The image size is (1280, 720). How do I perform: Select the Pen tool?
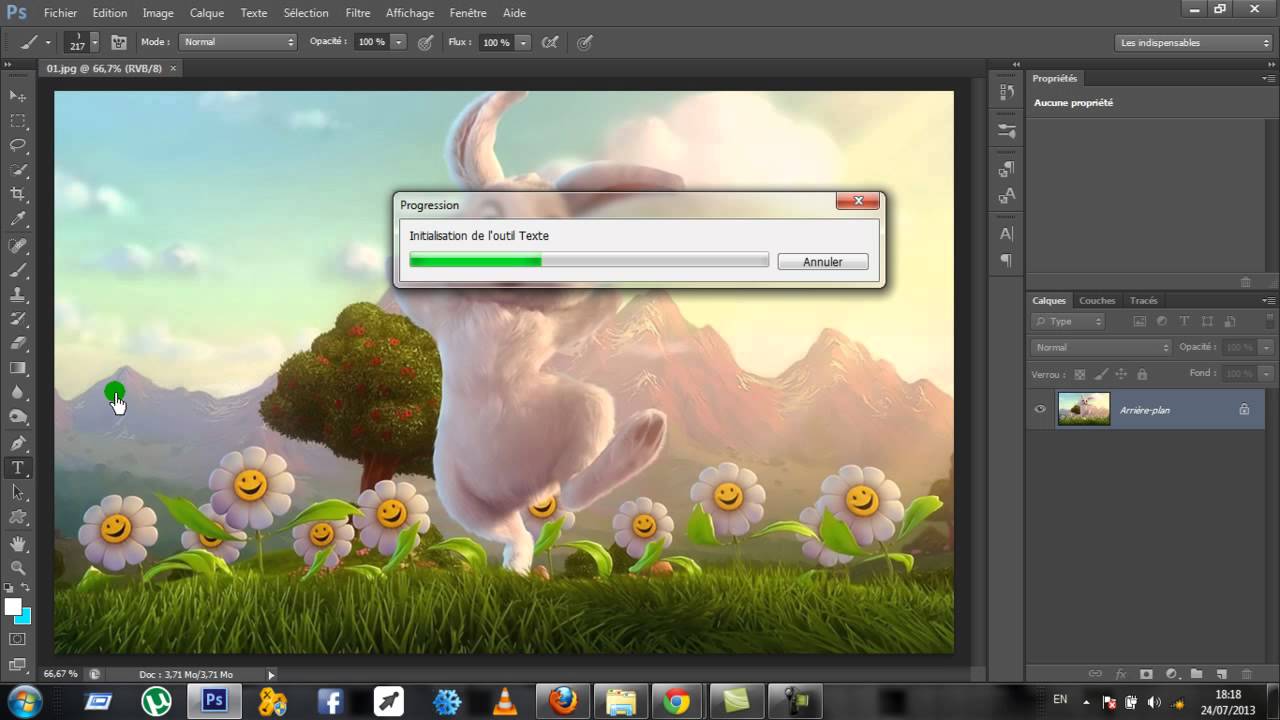18,443
